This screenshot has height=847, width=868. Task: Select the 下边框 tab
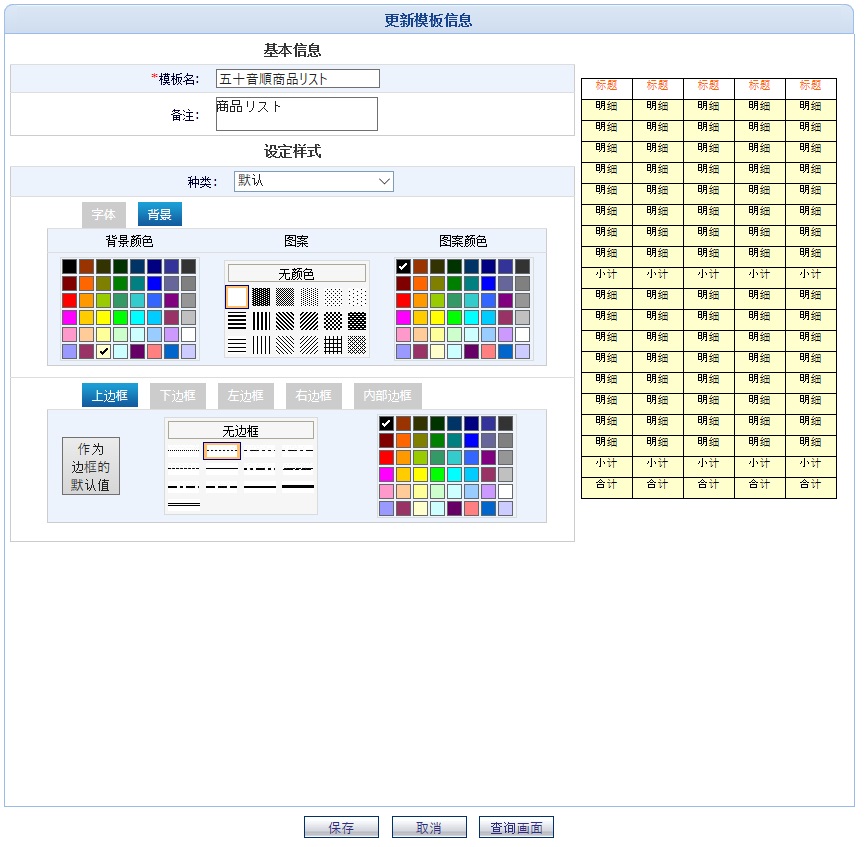(178, 395)
